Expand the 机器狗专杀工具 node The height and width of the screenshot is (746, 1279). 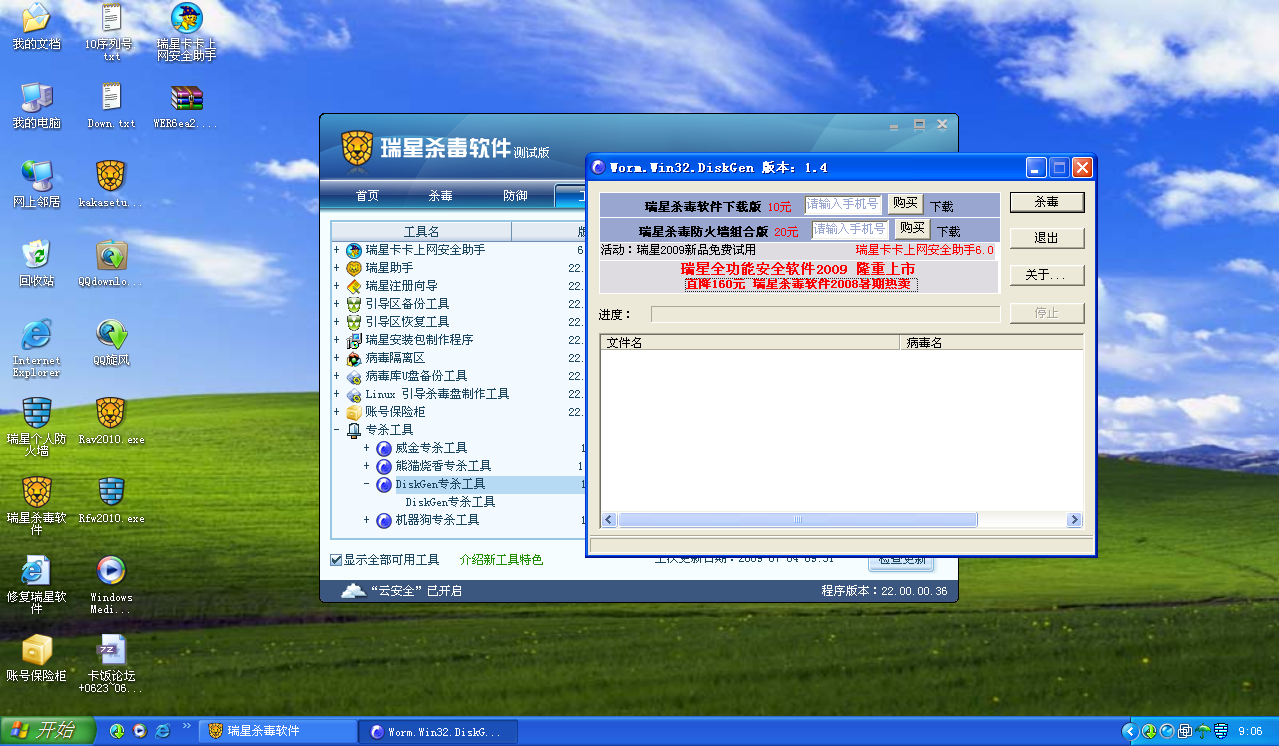tap(367, 520)
